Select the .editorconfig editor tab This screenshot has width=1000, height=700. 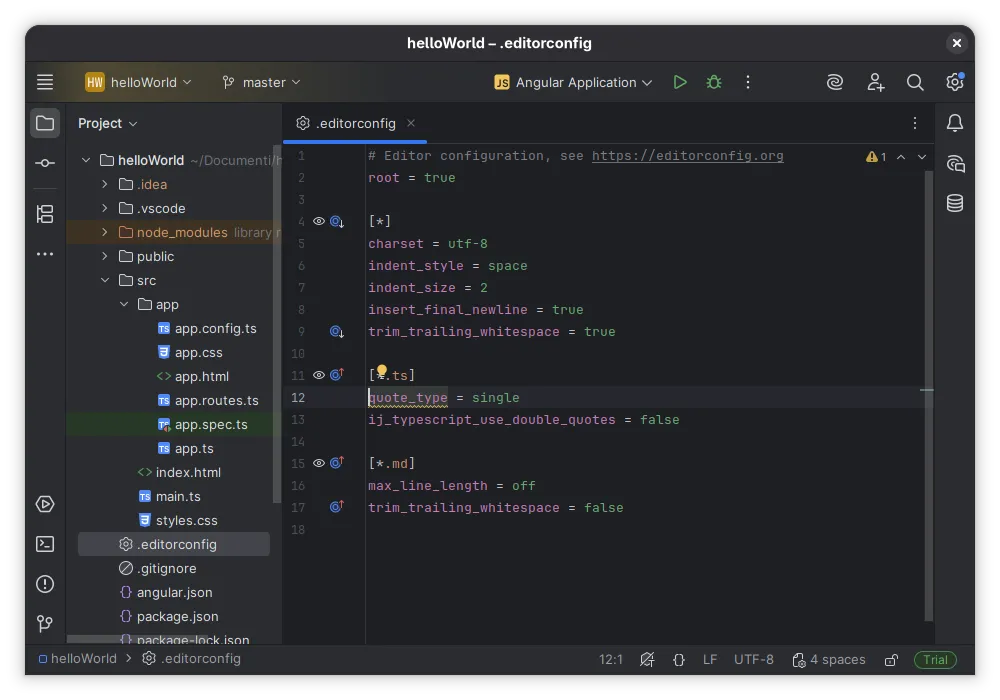[x=355, y=123]
